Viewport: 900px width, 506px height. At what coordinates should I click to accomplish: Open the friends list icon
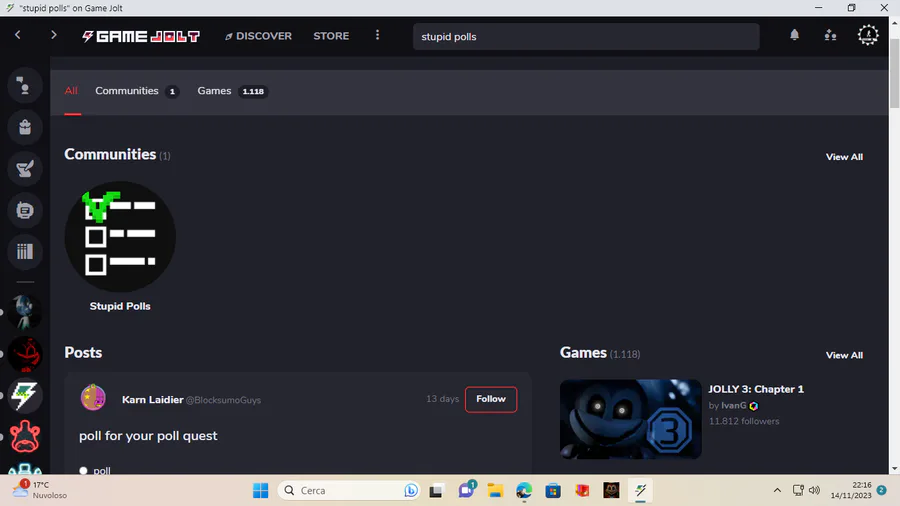[830, 36]
